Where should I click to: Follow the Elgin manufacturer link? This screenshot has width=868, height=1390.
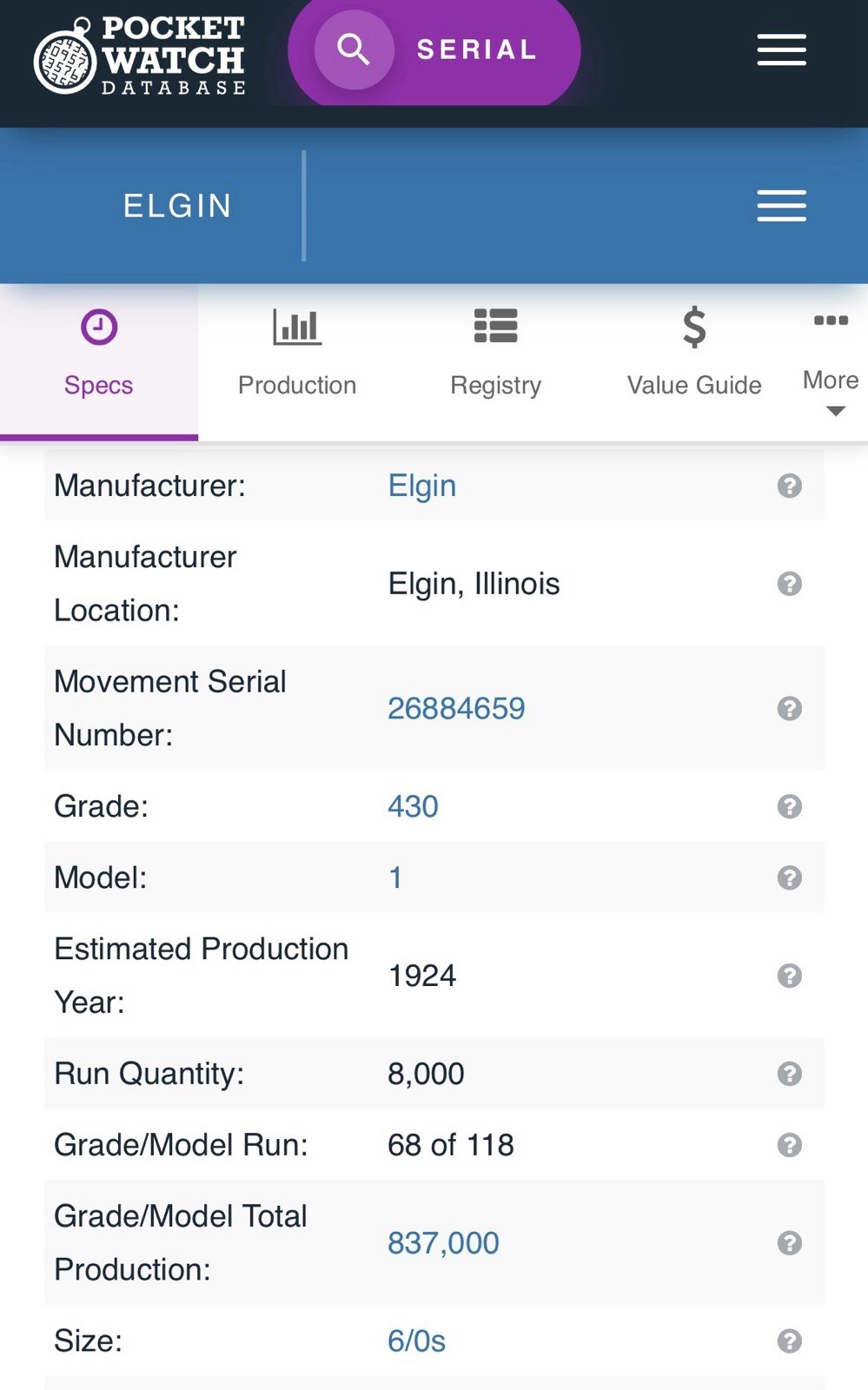[421, 486]
